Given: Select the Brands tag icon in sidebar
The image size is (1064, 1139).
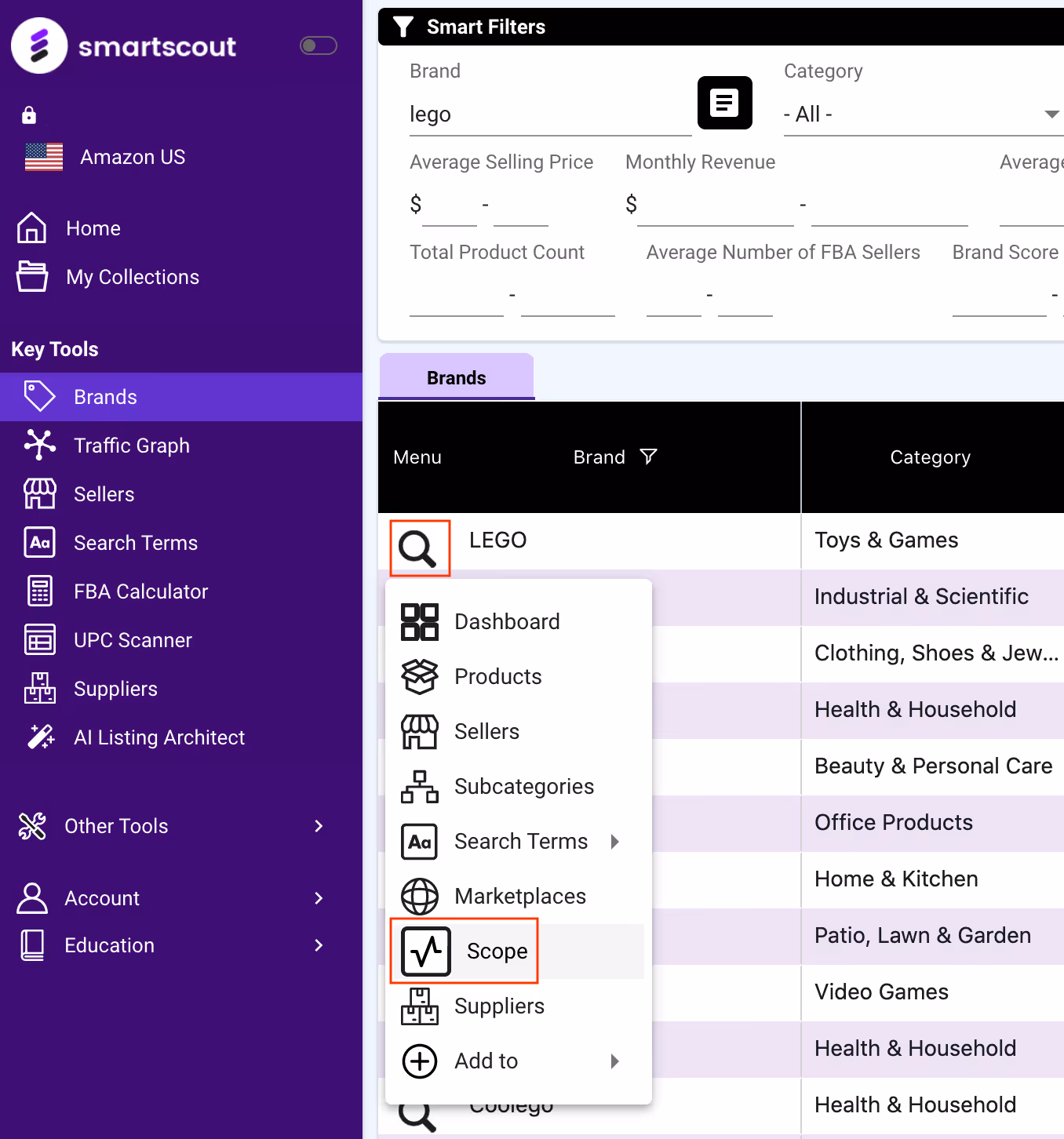Looking at the screenshot, I should [40, 397].
